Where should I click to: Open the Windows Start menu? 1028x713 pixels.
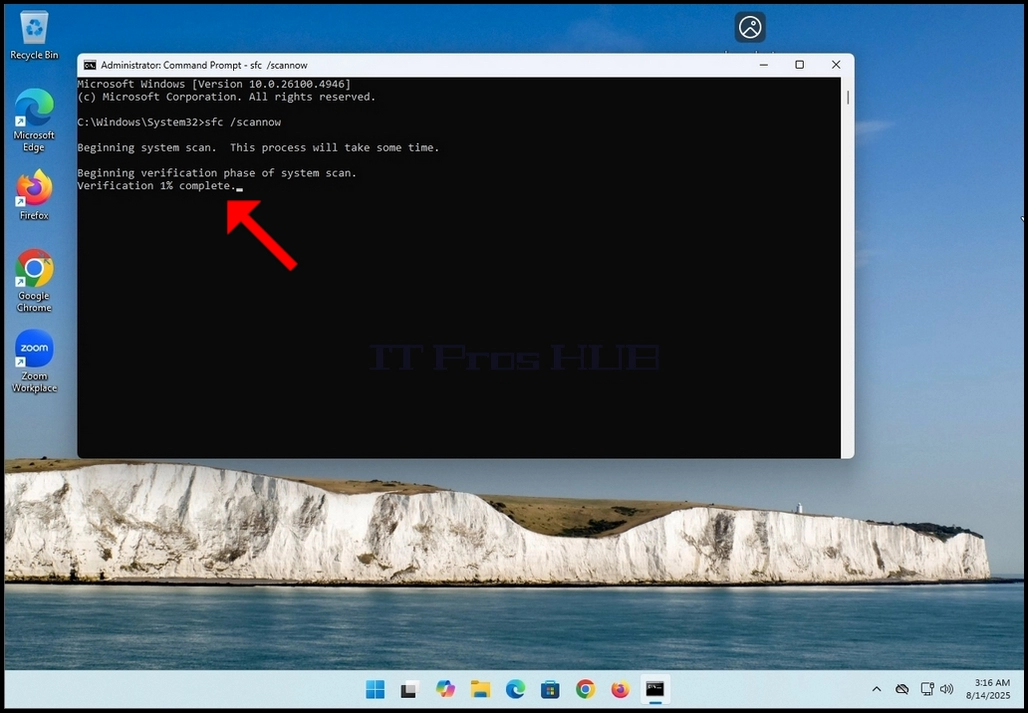(375, 689)
